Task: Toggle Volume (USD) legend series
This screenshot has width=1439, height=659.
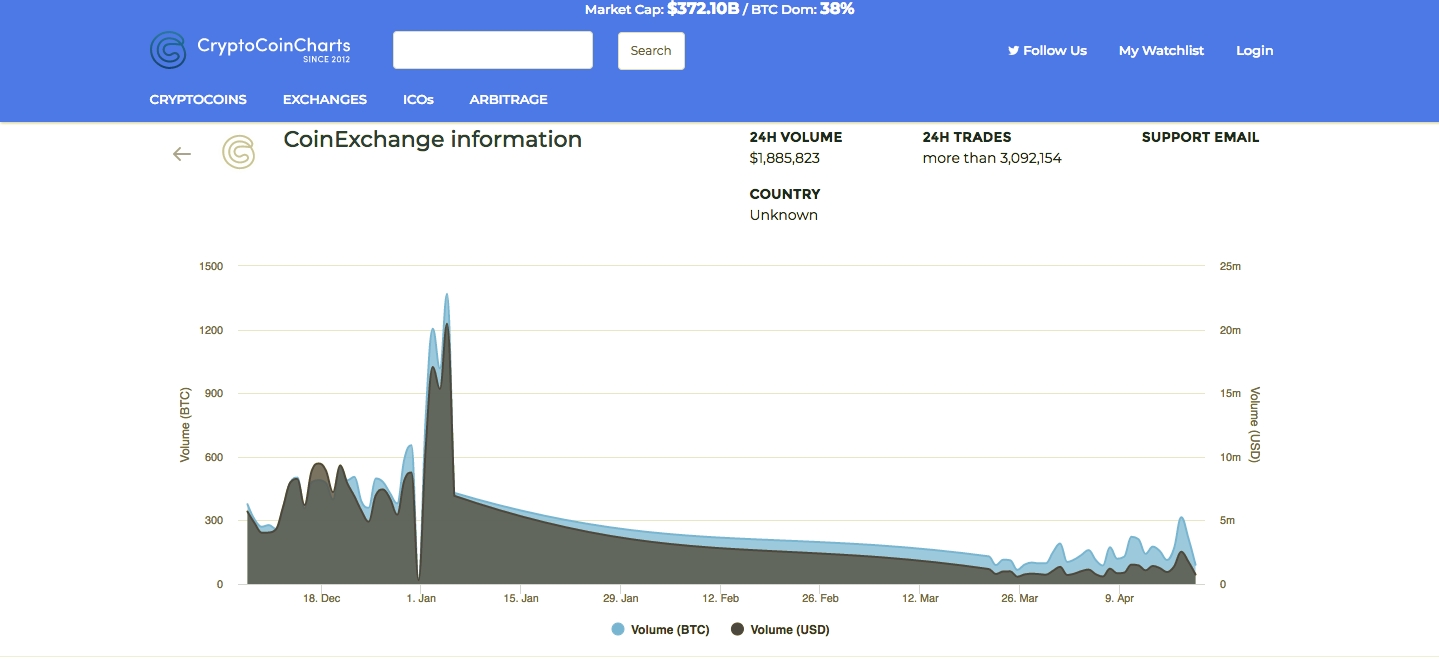Action: pos(780,630)
